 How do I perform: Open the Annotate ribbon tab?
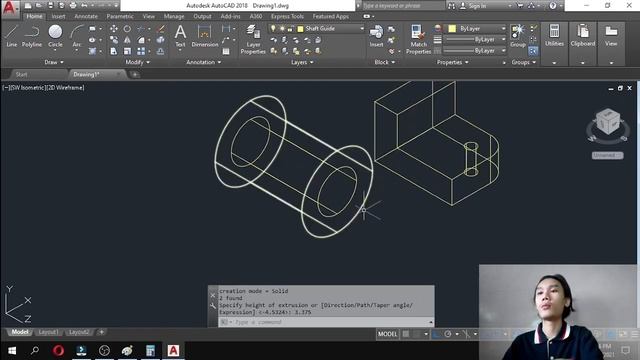click(86, 16)
